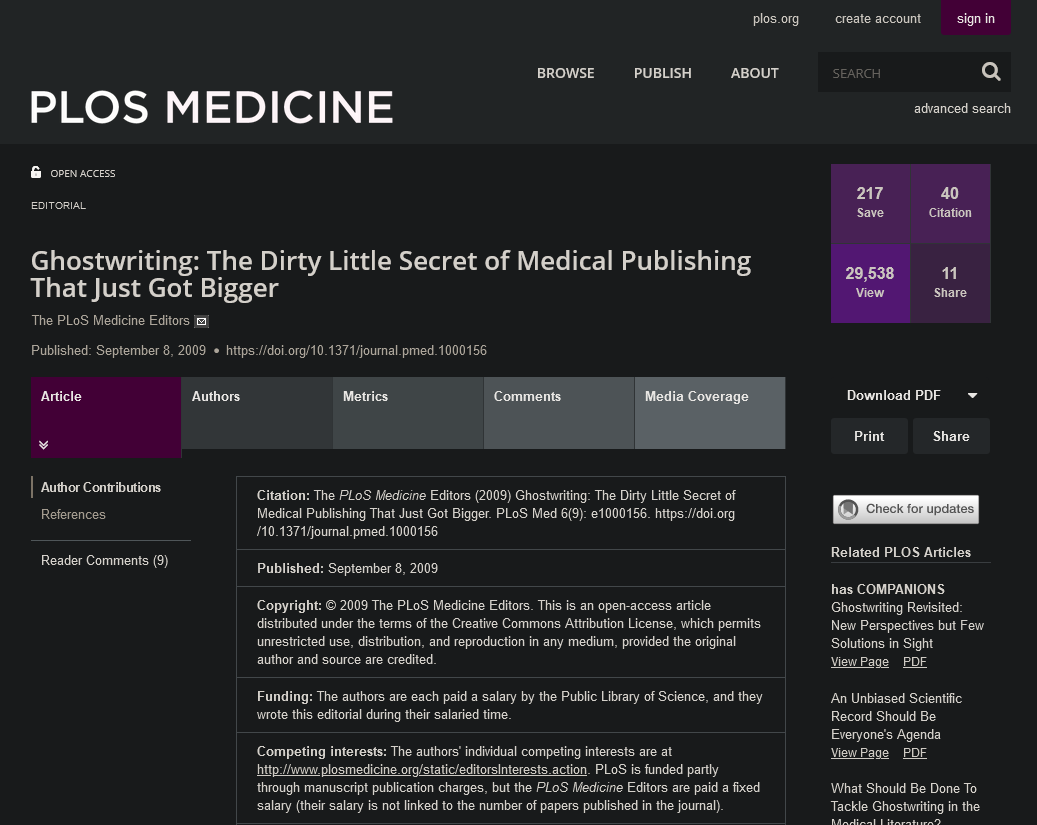Click the 'Citation:' label in the article info box
This screenshot has height=825, width=1037.
point(283,496)
